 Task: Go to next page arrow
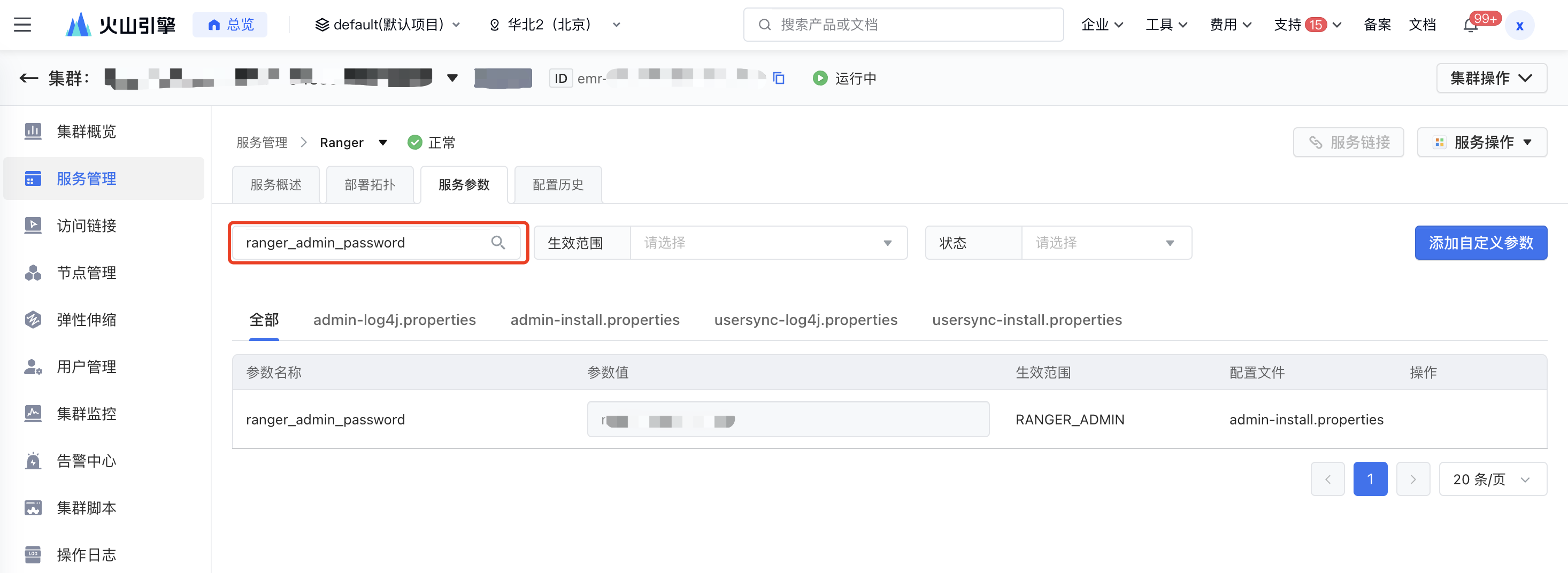tap(1413, 479)
